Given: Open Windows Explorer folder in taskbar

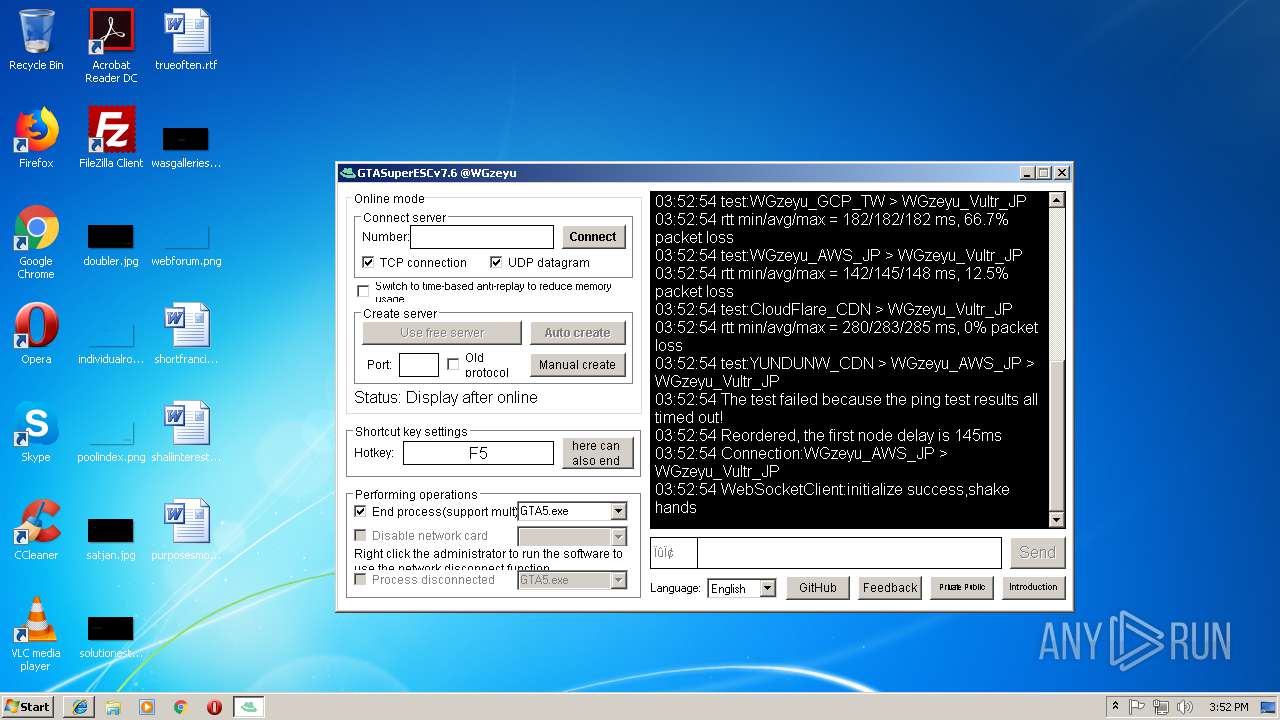Looking at the screenshot, I should (113, 707).
